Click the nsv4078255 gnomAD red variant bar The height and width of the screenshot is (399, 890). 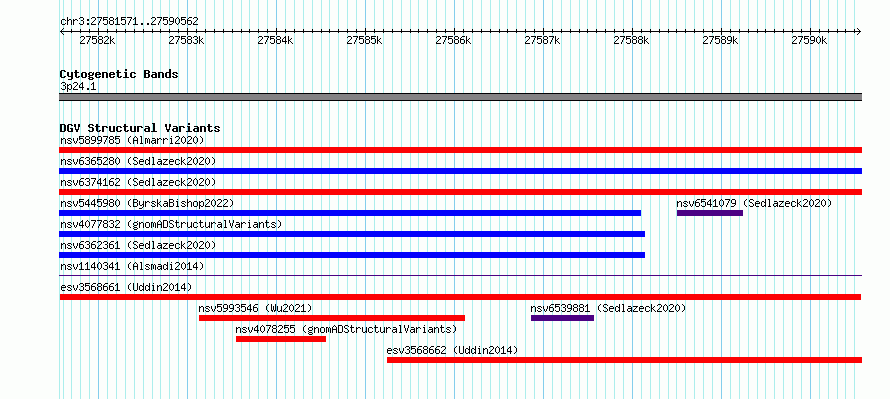coord(281,339)
